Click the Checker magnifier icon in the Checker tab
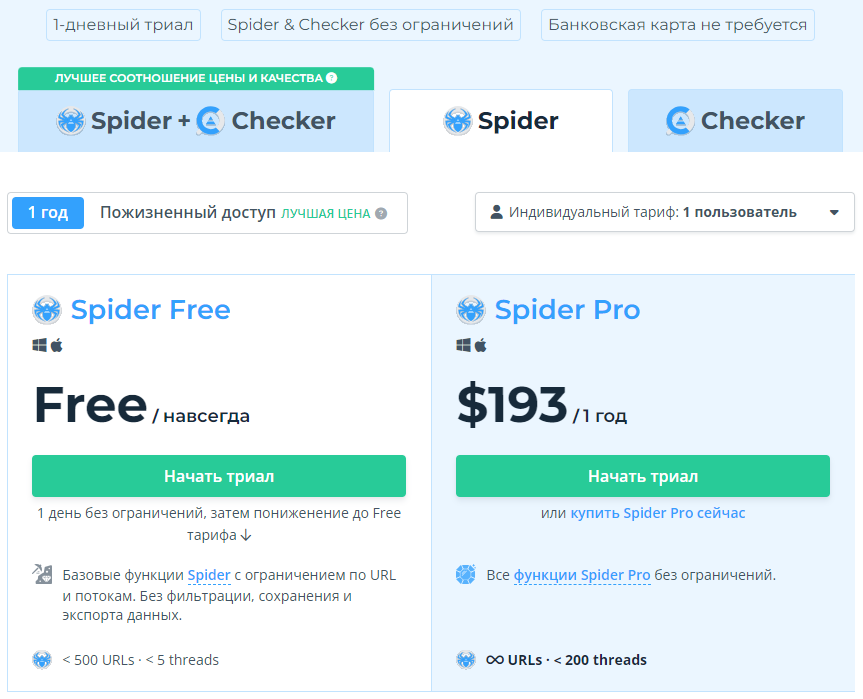 pyautogui.click(x=681, y=121)
